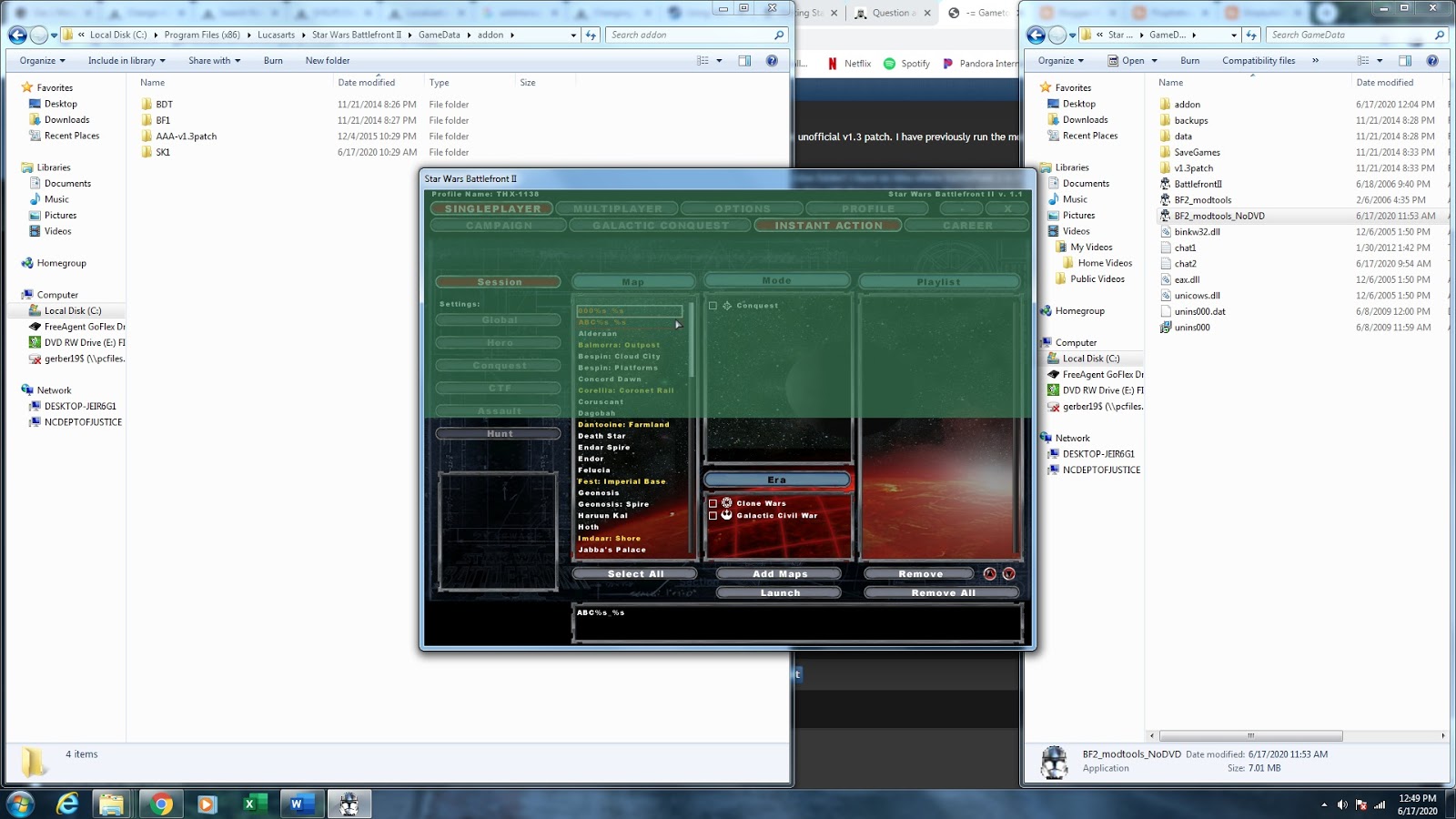Viewport: 1456px width, 819px height.
Task: Go back in the addon Explorer window
Action: point(17,35)
